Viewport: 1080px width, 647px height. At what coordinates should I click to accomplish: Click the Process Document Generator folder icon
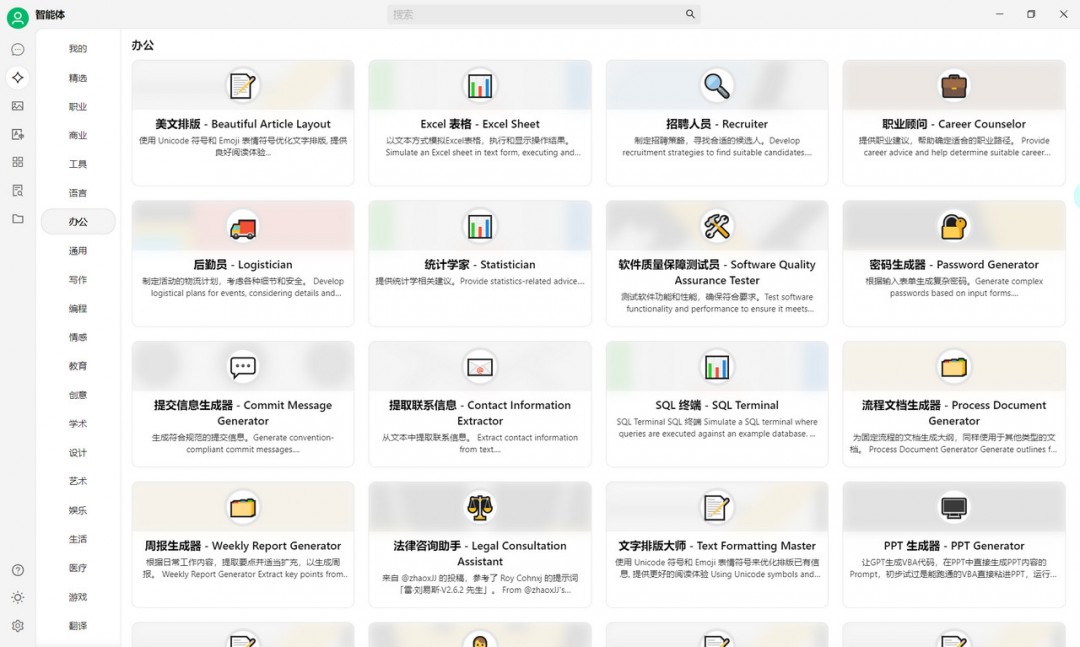tap(954, 367)
